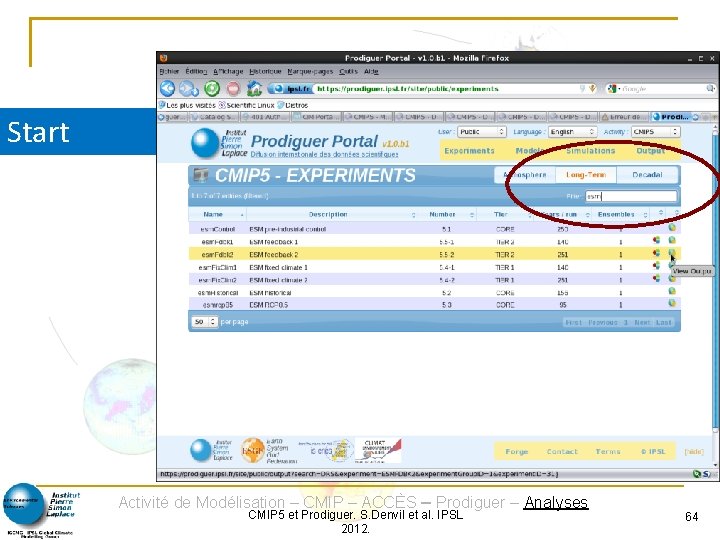Switch to the Atmosphere tab
This screenshot has height=540, width=720.
coord(524,175)
